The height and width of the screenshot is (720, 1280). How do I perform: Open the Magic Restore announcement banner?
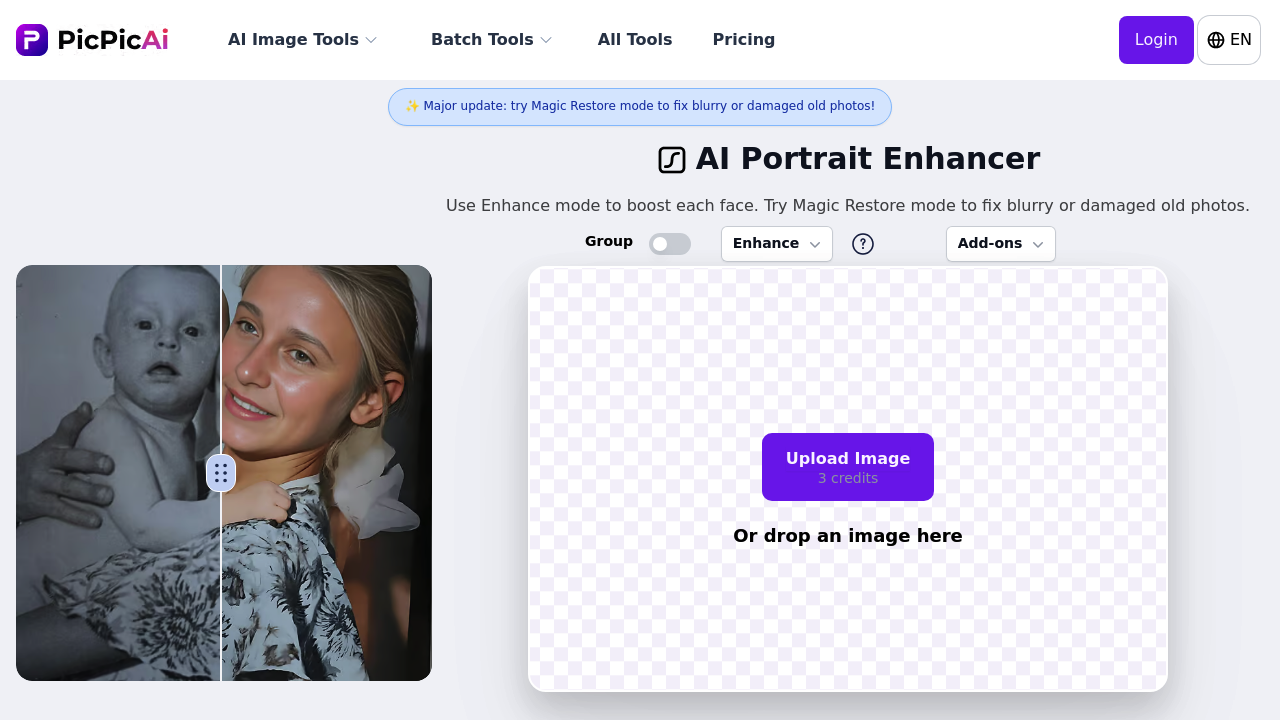(x=640, y=106)
